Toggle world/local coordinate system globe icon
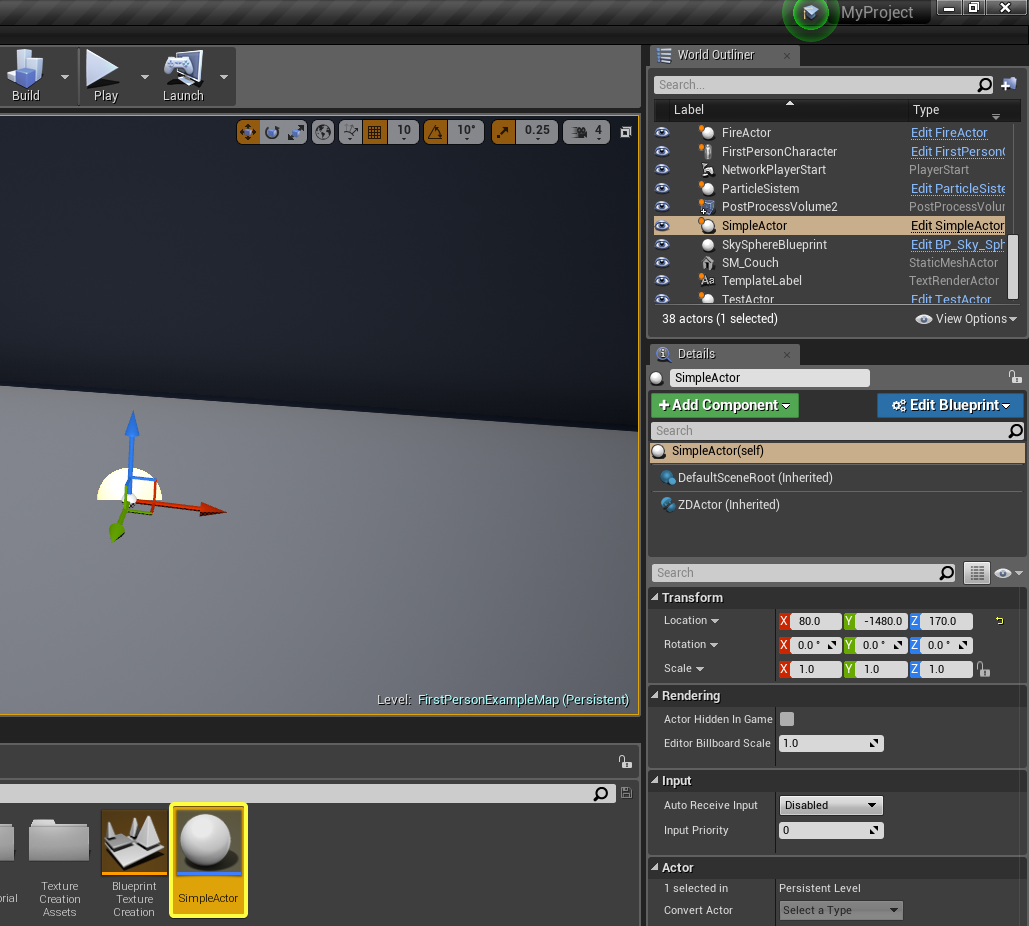The height and width of the screenshot is (926, 1029). [x=323, y=131]
